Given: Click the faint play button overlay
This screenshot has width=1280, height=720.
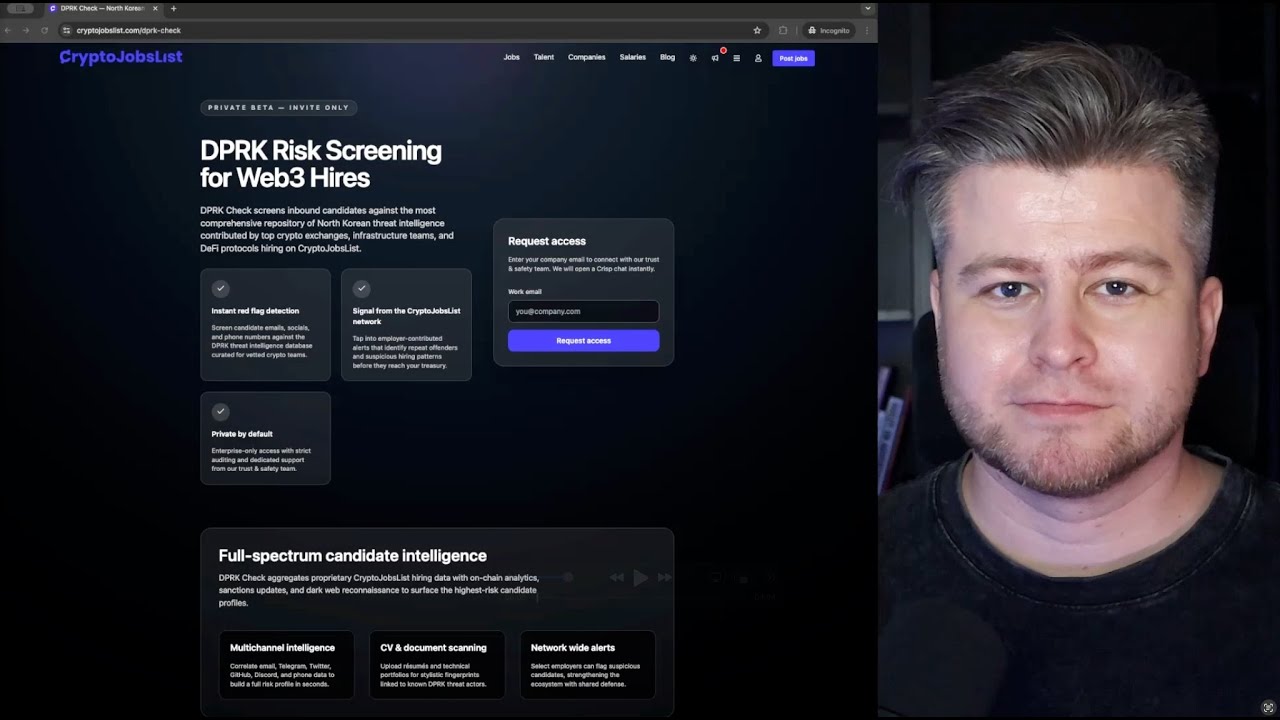Looking at the screenshot, I should pos(640,577).
